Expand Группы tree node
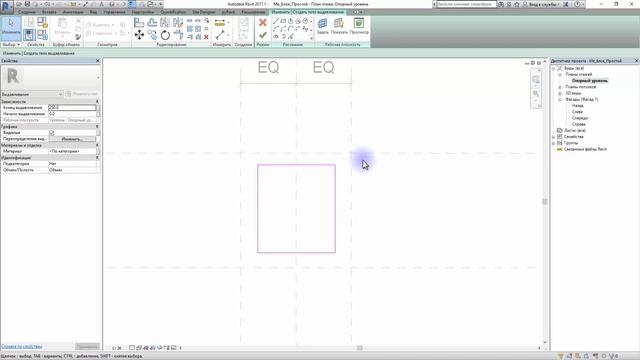This screenshot has height=360, width=640. (x=553, y=143)
